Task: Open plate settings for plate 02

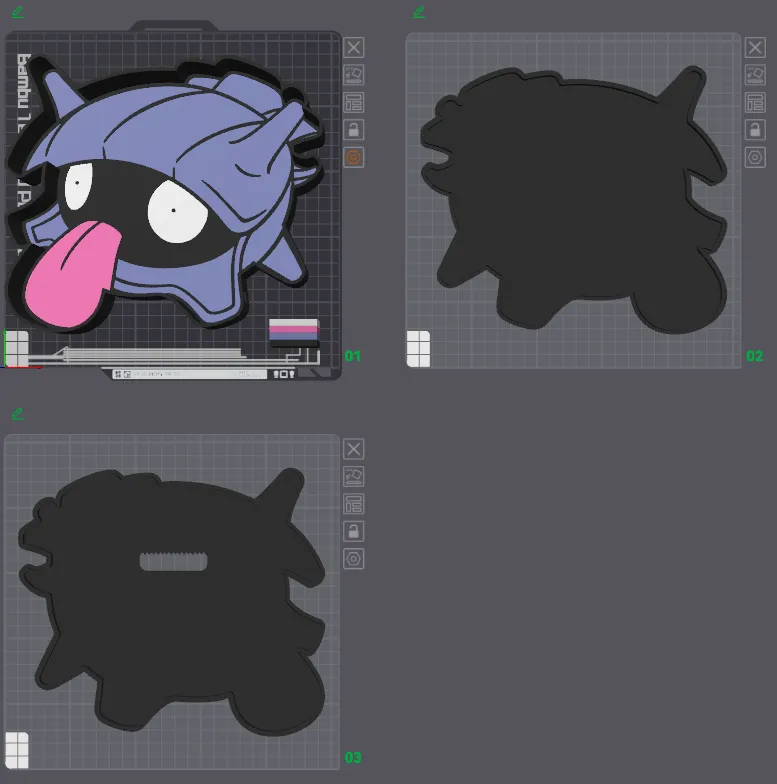Action: (755, 157)
